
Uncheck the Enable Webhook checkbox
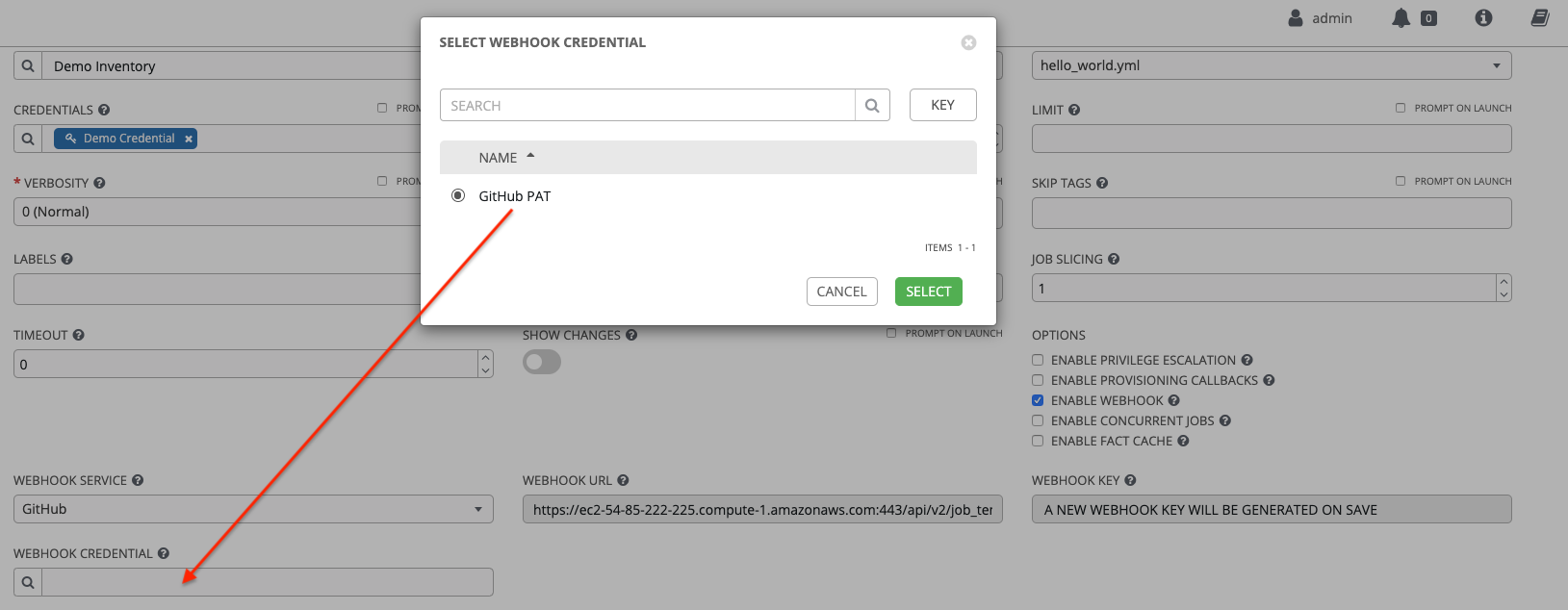click(1038, 400)
